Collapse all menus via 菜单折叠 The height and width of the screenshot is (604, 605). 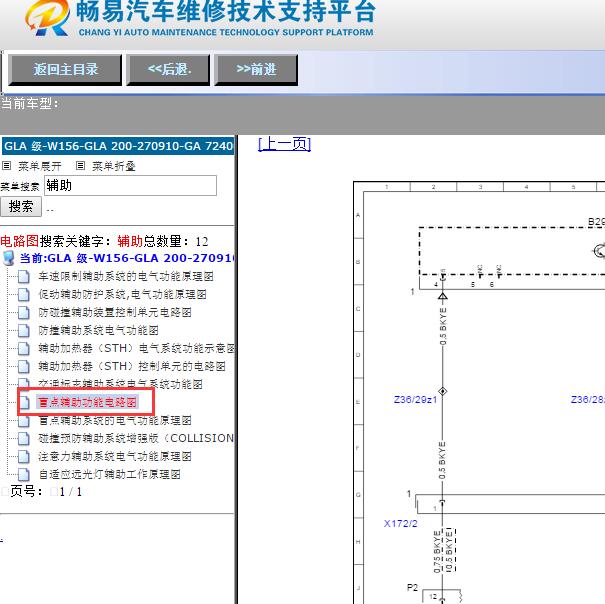point(114,166)
